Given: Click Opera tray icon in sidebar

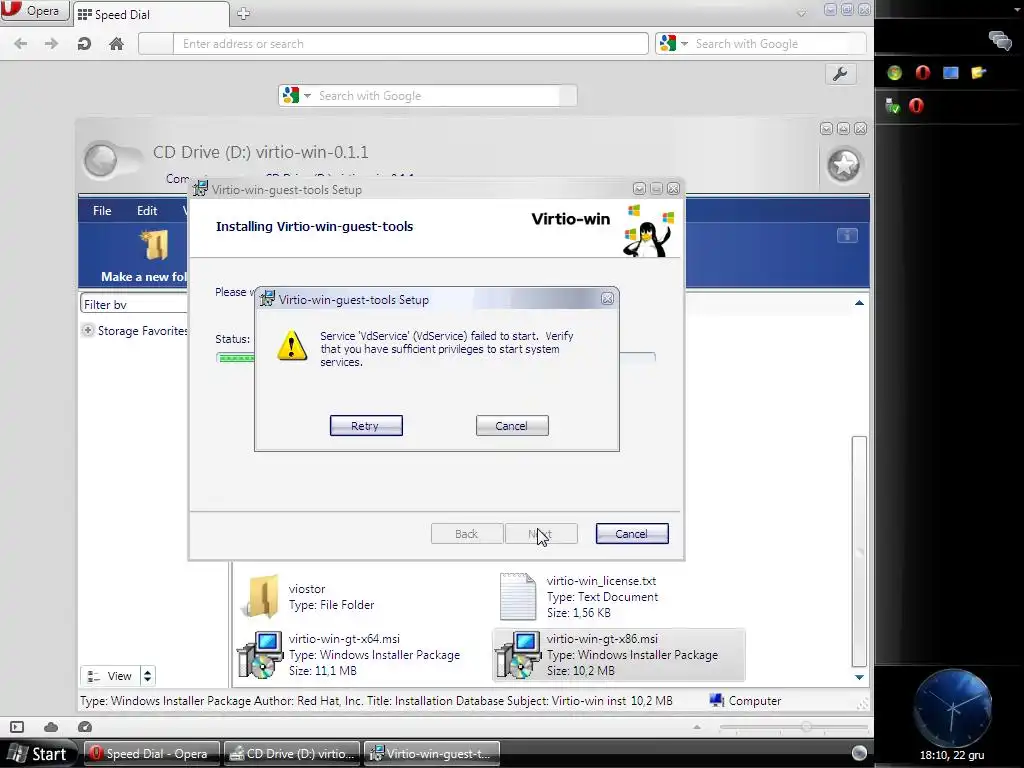Looking at the screenshot, I should (x=916, y=105).
